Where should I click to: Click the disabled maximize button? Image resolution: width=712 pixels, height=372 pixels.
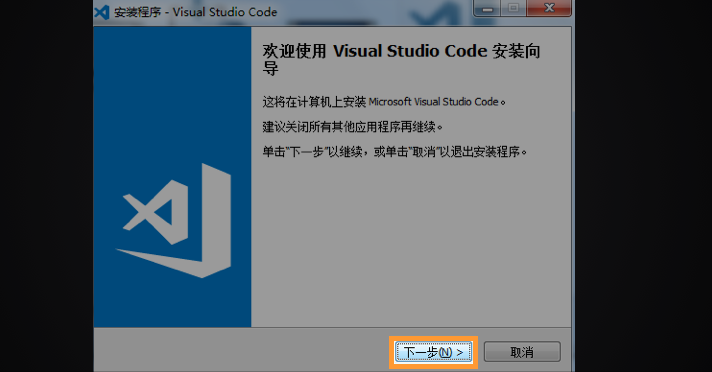tap(514, 8)
